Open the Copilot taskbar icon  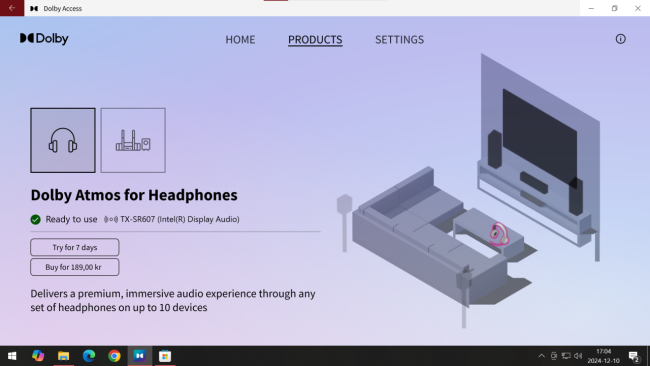tap(38, 356)
